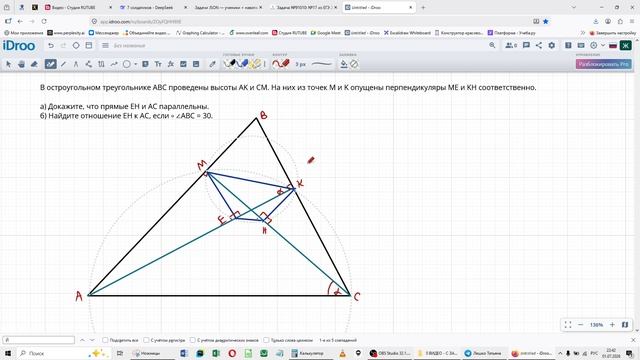This screenshot has width=640, height=360.
Task: Toggle the match case checkbox
Action: click(146, 340)
